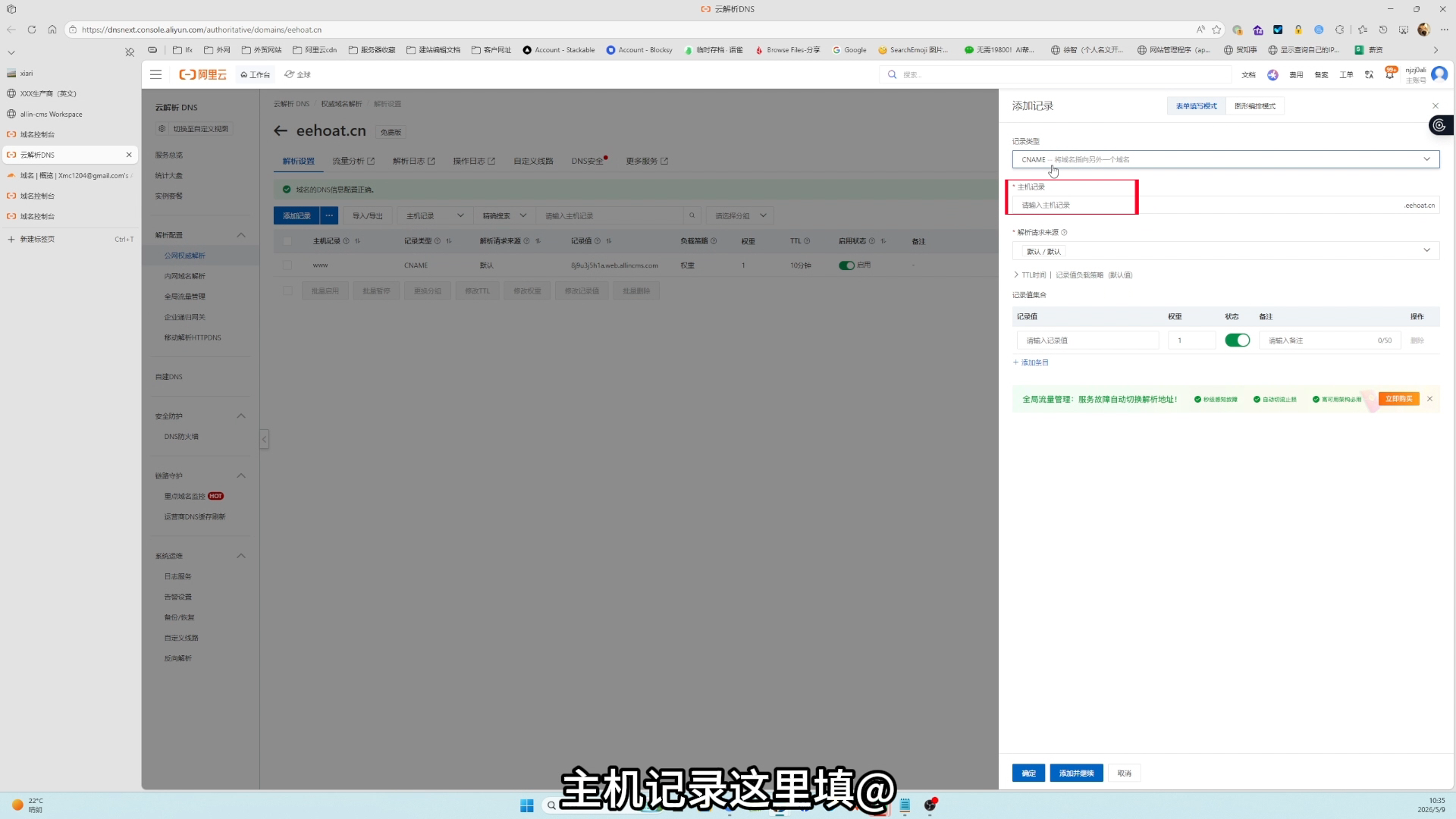The width and height of the screenshot is (1456, 819).
Task: Click the language switch icon
Action: click(1369, 74)
